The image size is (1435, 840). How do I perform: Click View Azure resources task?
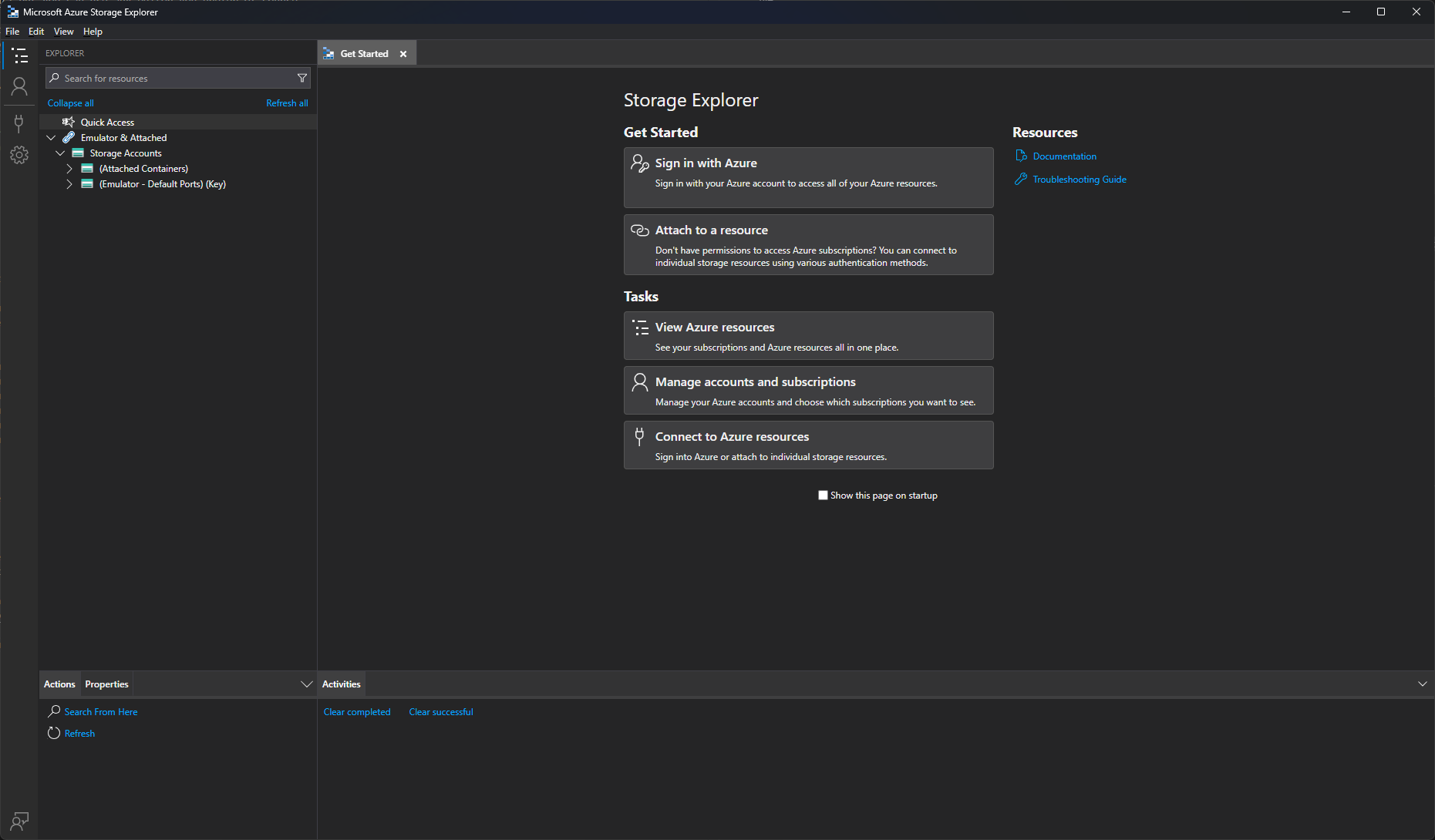pyautogui.click(x=808, y=335)
